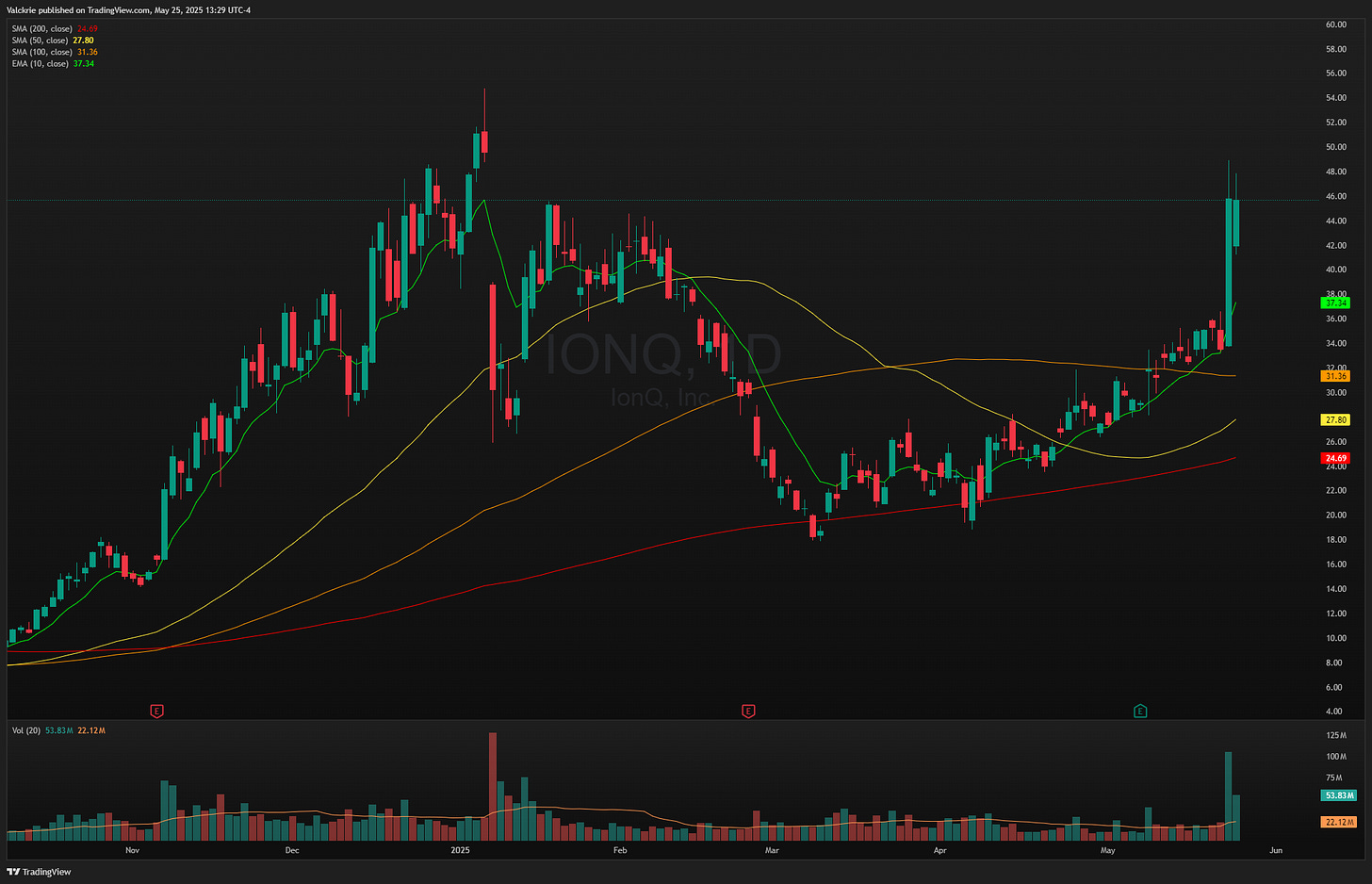Click the 125M volume axis label
Image resolution: width=1372 pixels, height=884 pixels.
point(1336,735)
